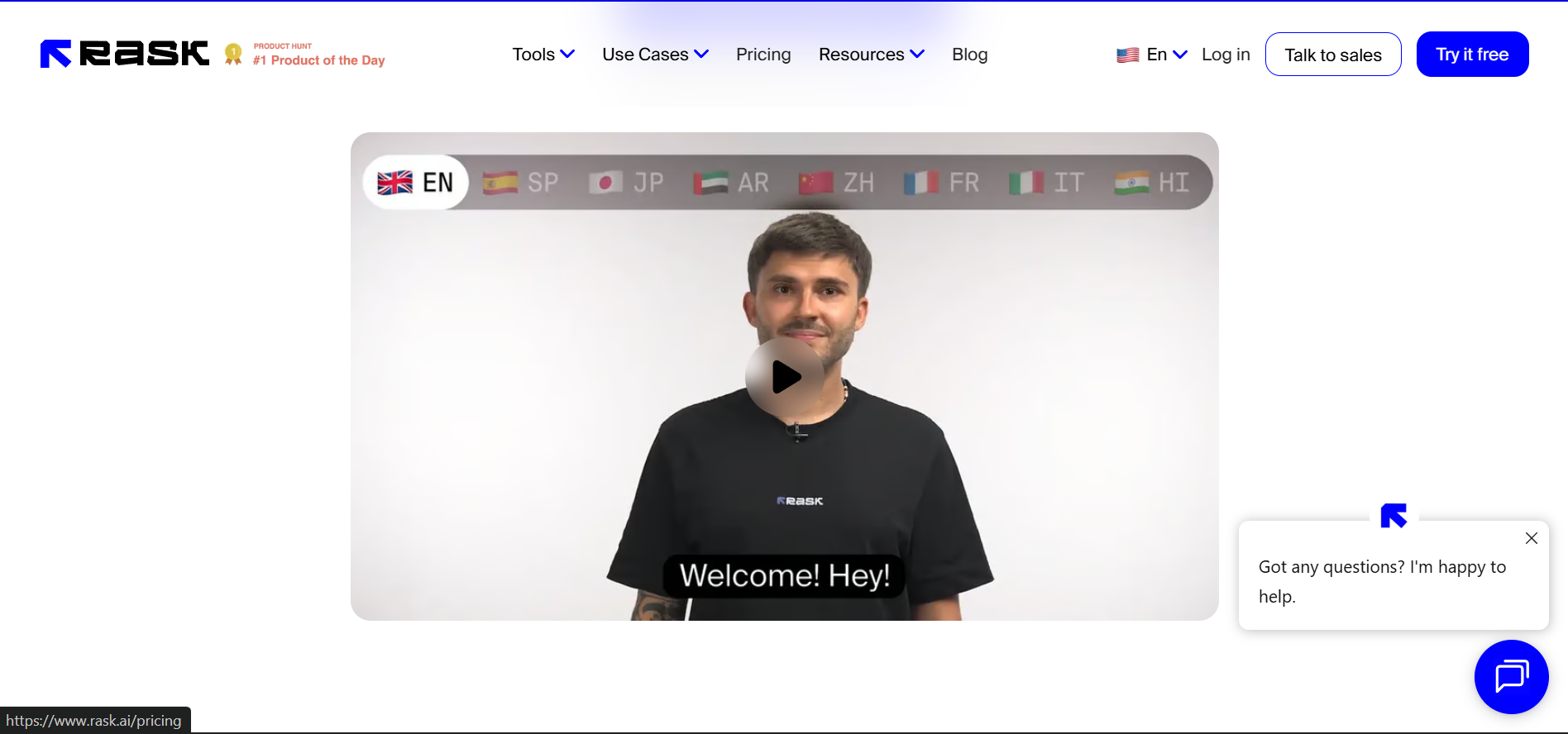Image resolution: width=1568 pixels, height=734 pixels.
Task: Open the chat widget bubble
Action: [x=1511, y=676]
